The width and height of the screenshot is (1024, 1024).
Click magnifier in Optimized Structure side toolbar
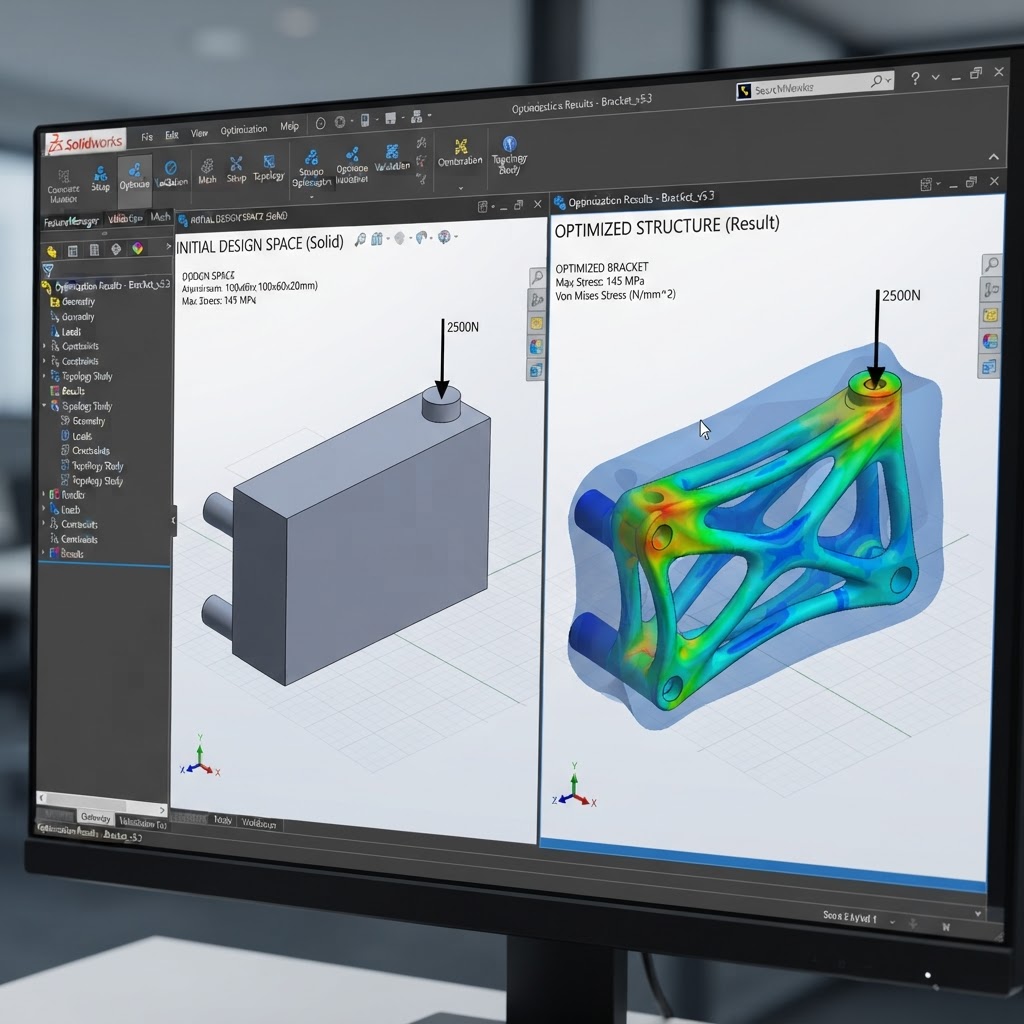(991, 264)
